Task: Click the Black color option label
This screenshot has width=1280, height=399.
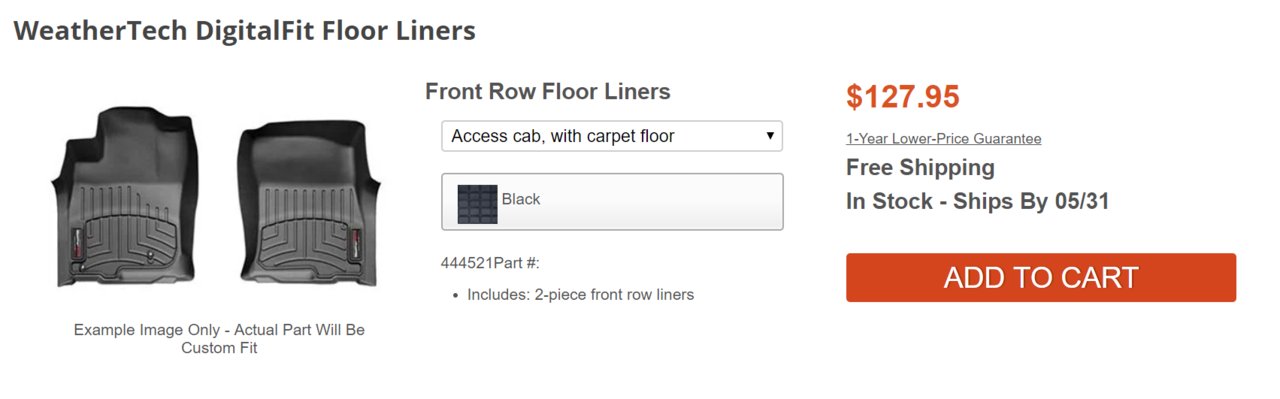Action: [x=521, y=199]
